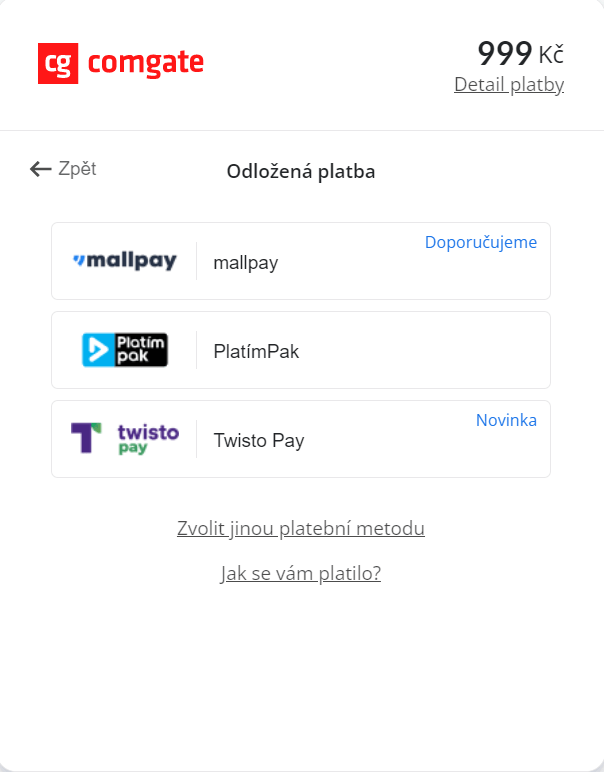Click the Doporučujeme badge on mallpay
Image resolution: width=604 pixels, height=772 pixels.
480,242
